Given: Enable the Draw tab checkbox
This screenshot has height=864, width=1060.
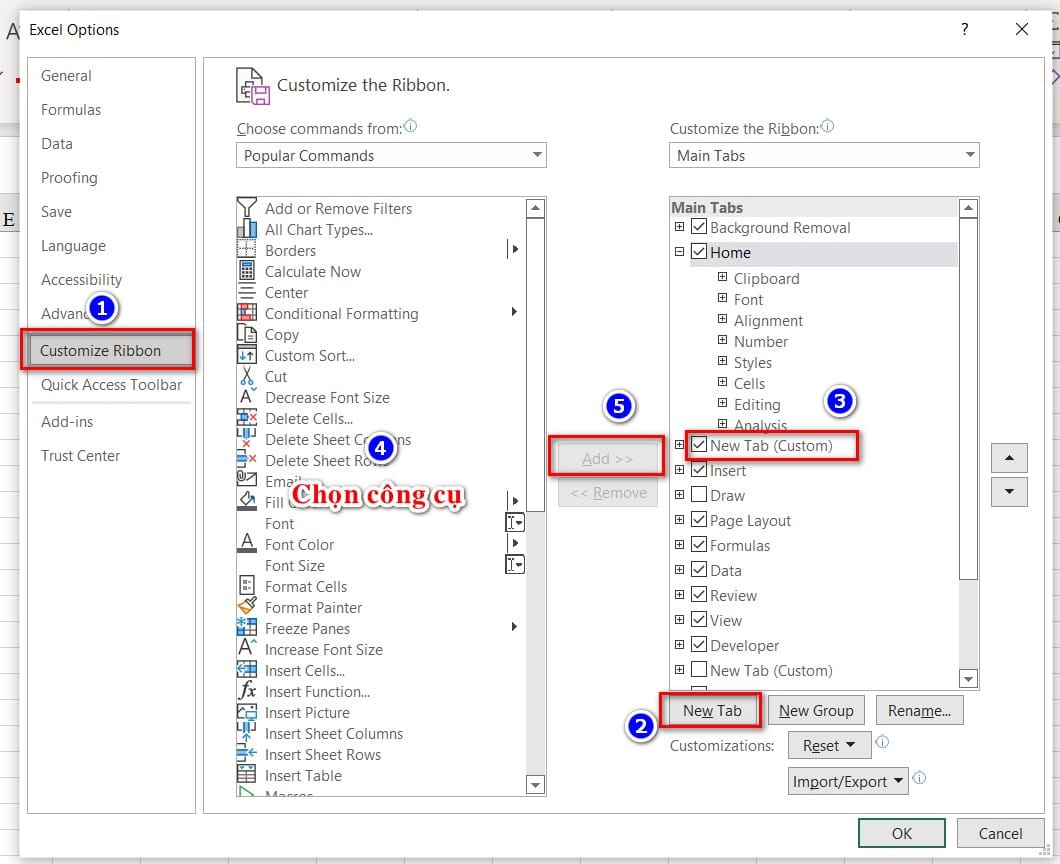Looking at the screenshot, I should click(x=700, y=495).
